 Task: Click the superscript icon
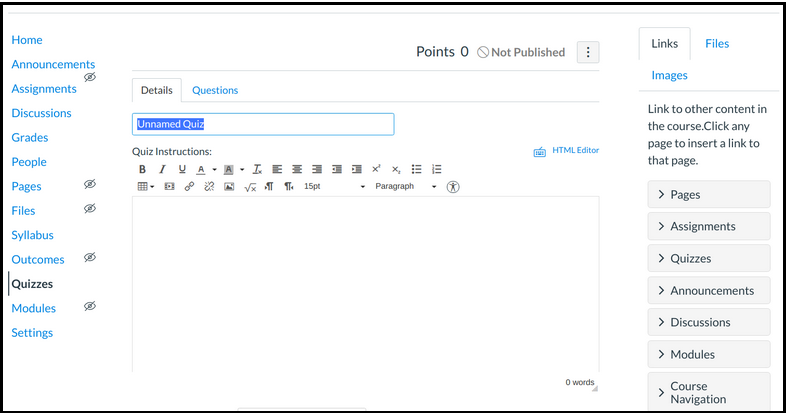tap(376, 169)
